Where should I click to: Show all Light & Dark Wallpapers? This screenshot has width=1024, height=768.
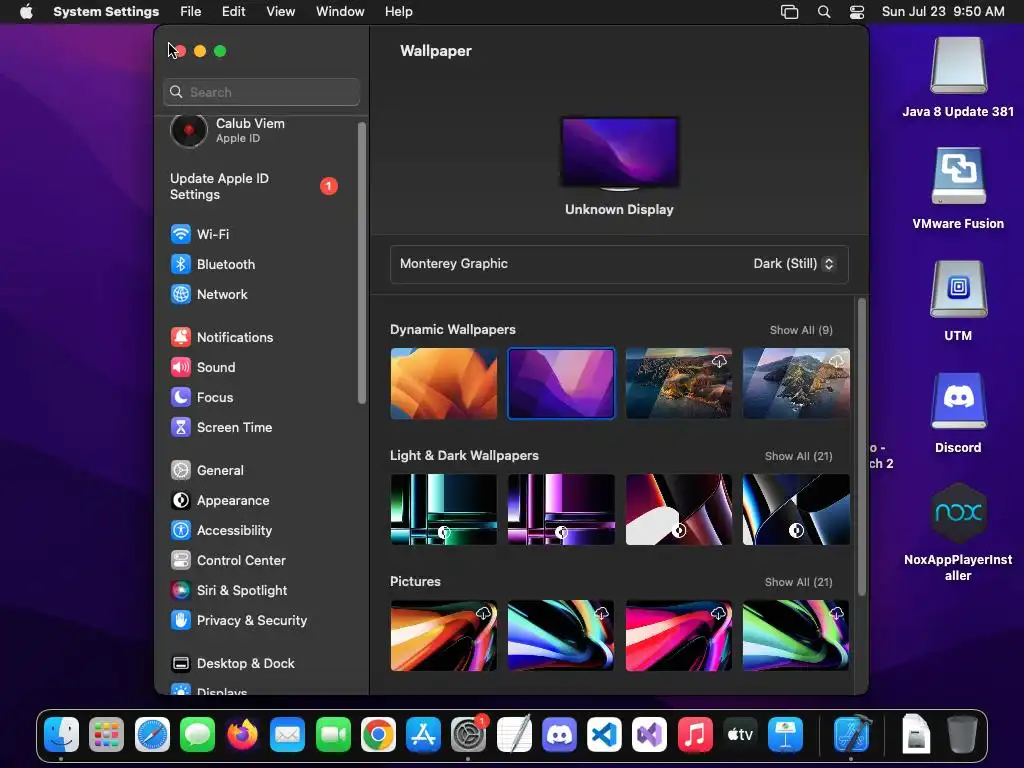[x=798, y=456]
